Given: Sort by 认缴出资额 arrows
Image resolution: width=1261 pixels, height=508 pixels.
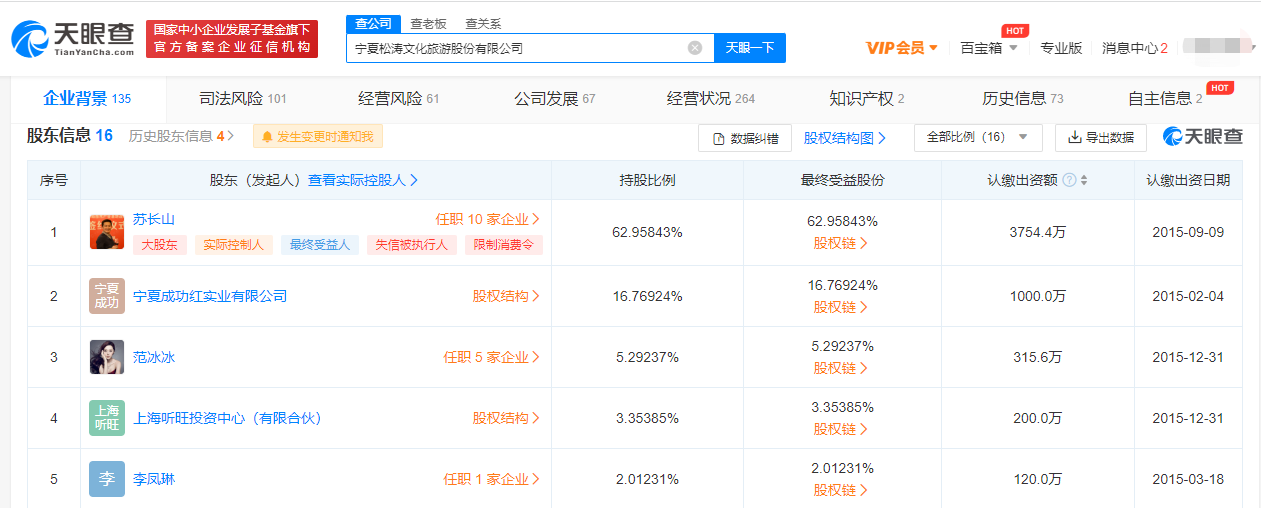Looking at the screenshot, I should tap(1084, 181).
